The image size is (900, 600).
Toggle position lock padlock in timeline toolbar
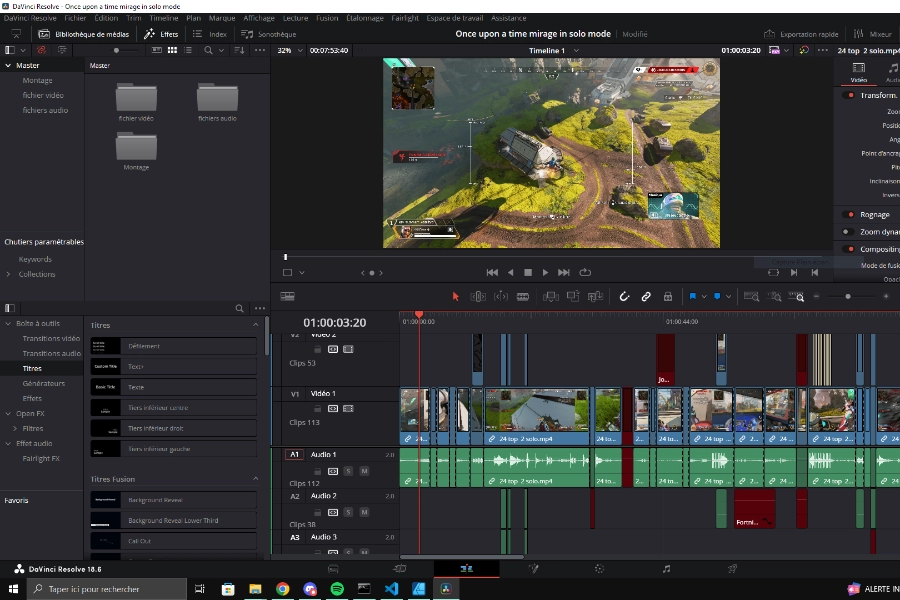[x=668, y=296]
